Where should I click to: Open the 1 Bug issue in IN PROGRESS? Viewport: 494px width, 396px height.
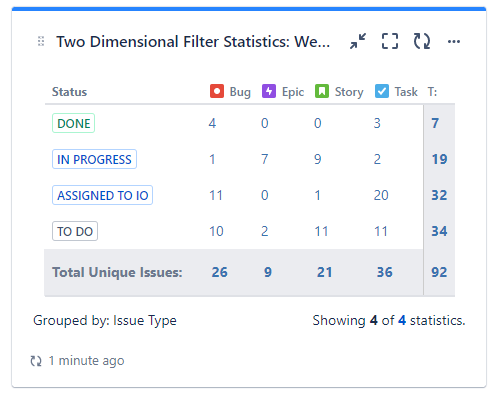tap(212, 159)
